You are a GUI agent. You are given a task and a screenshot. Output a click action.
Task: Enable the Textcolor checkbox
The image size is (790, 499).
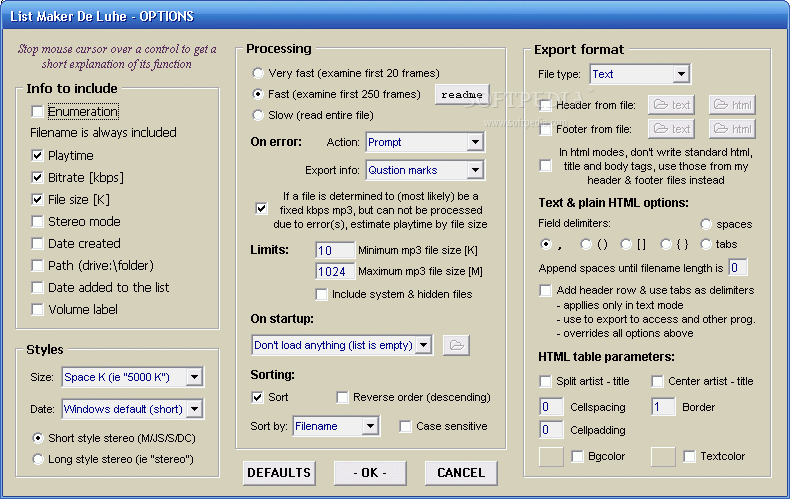689,456
